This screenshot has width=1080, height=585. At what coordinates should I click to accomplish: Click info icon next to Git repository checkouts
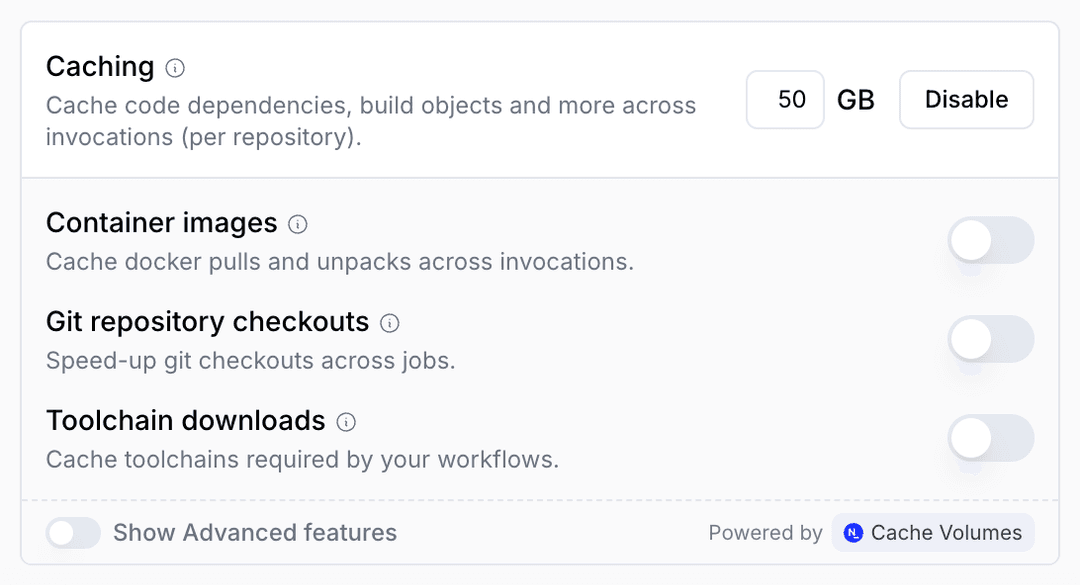390,323
